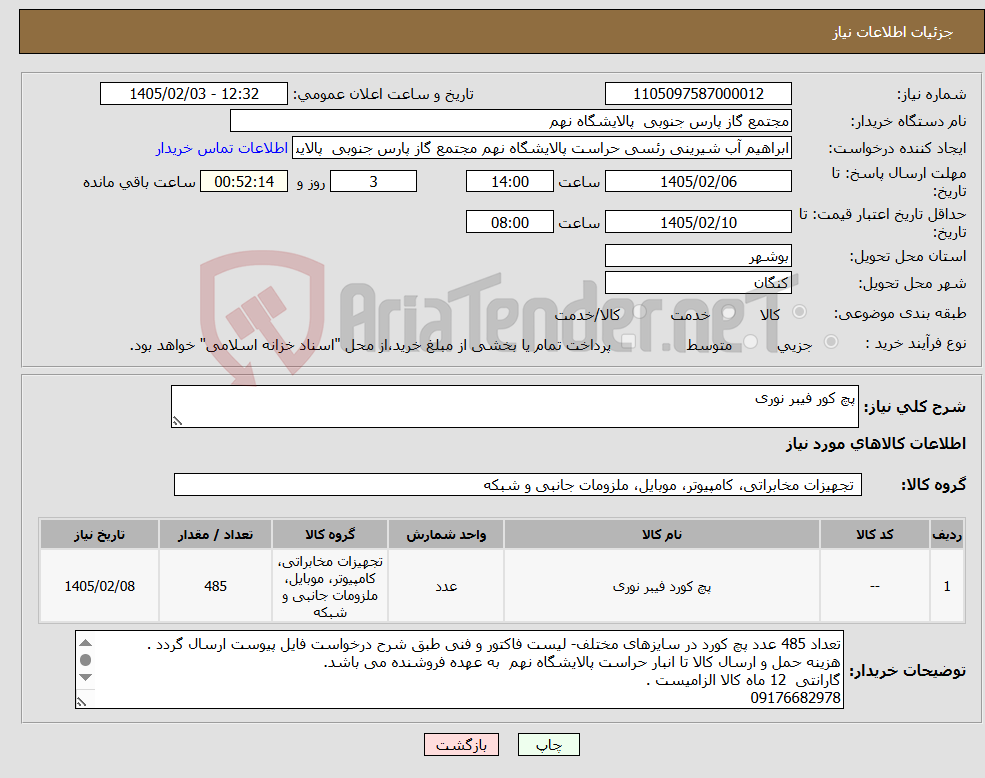The height and width of the screenshot is (778, 985).
Task: Click the goods group cell in table row
Action: tap(330, 586)
